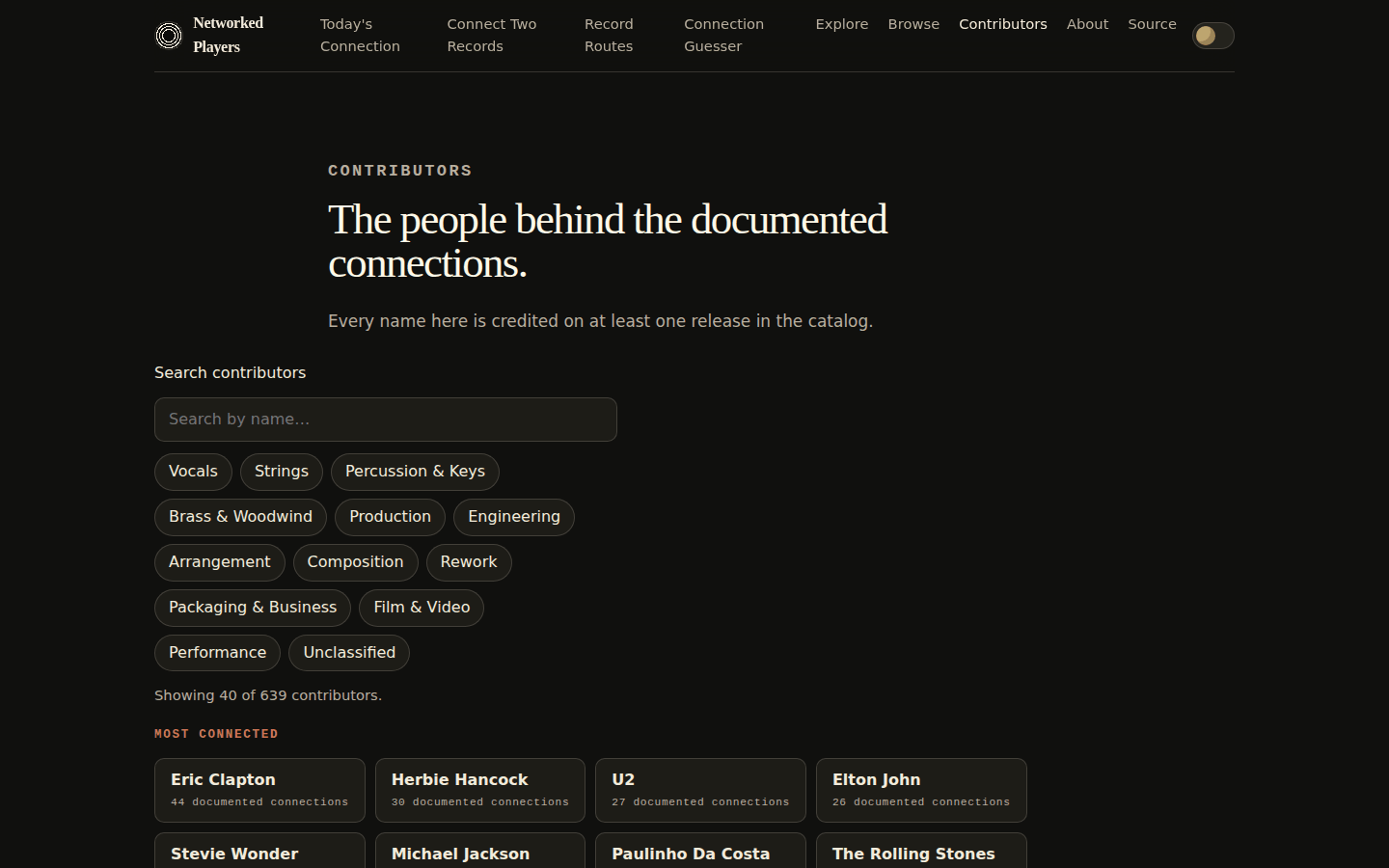Open the U2 contributor card

click(700, 790)
